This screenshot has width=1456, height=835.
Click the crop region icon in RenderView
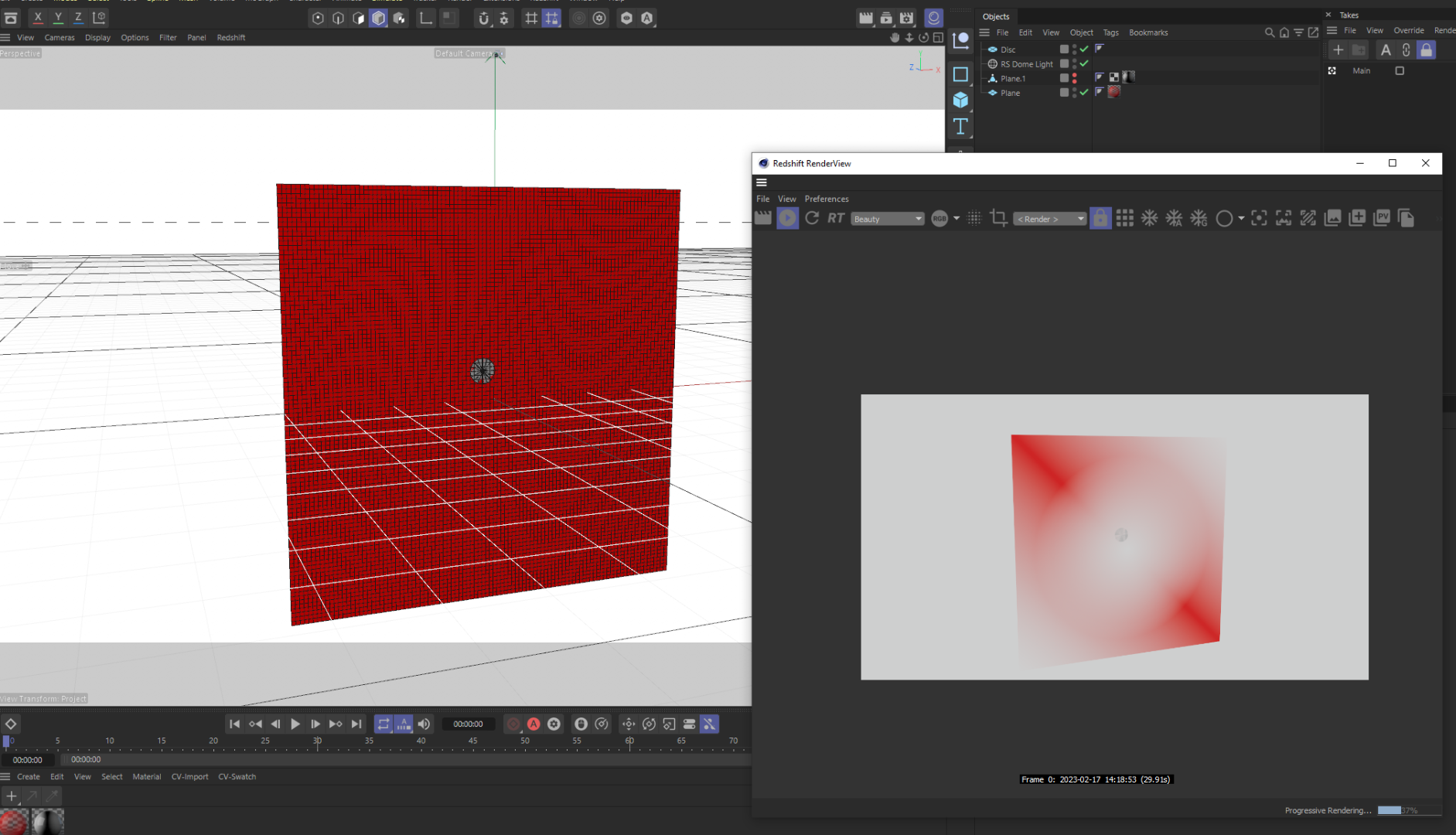(998, 219)
